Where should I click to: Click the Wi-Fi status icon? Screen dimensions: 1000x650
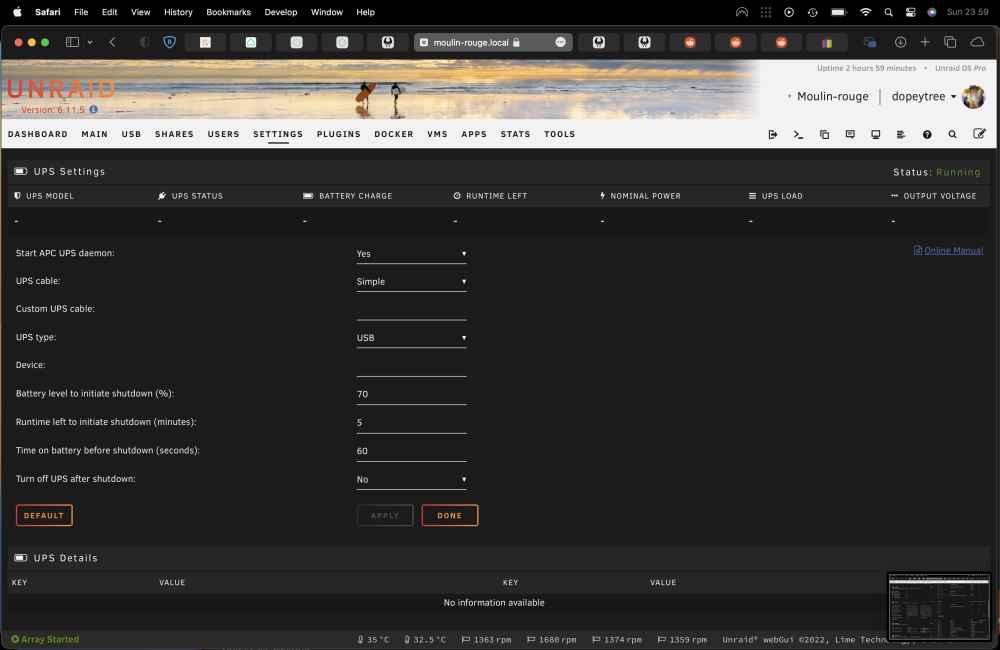pos(865,12)
